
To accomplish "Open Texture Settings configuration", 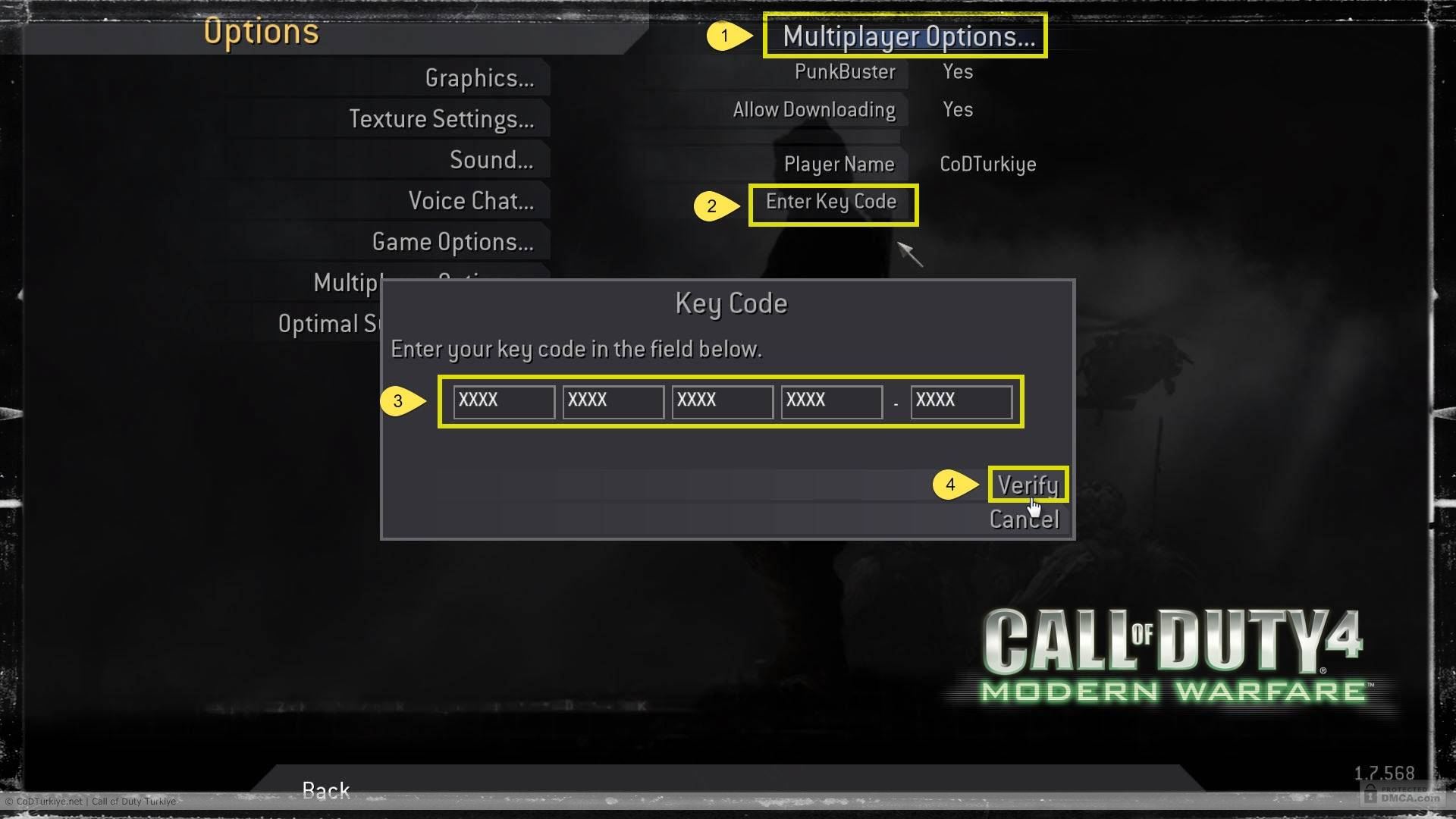I will pyautogui.click(x=441, y=118).
